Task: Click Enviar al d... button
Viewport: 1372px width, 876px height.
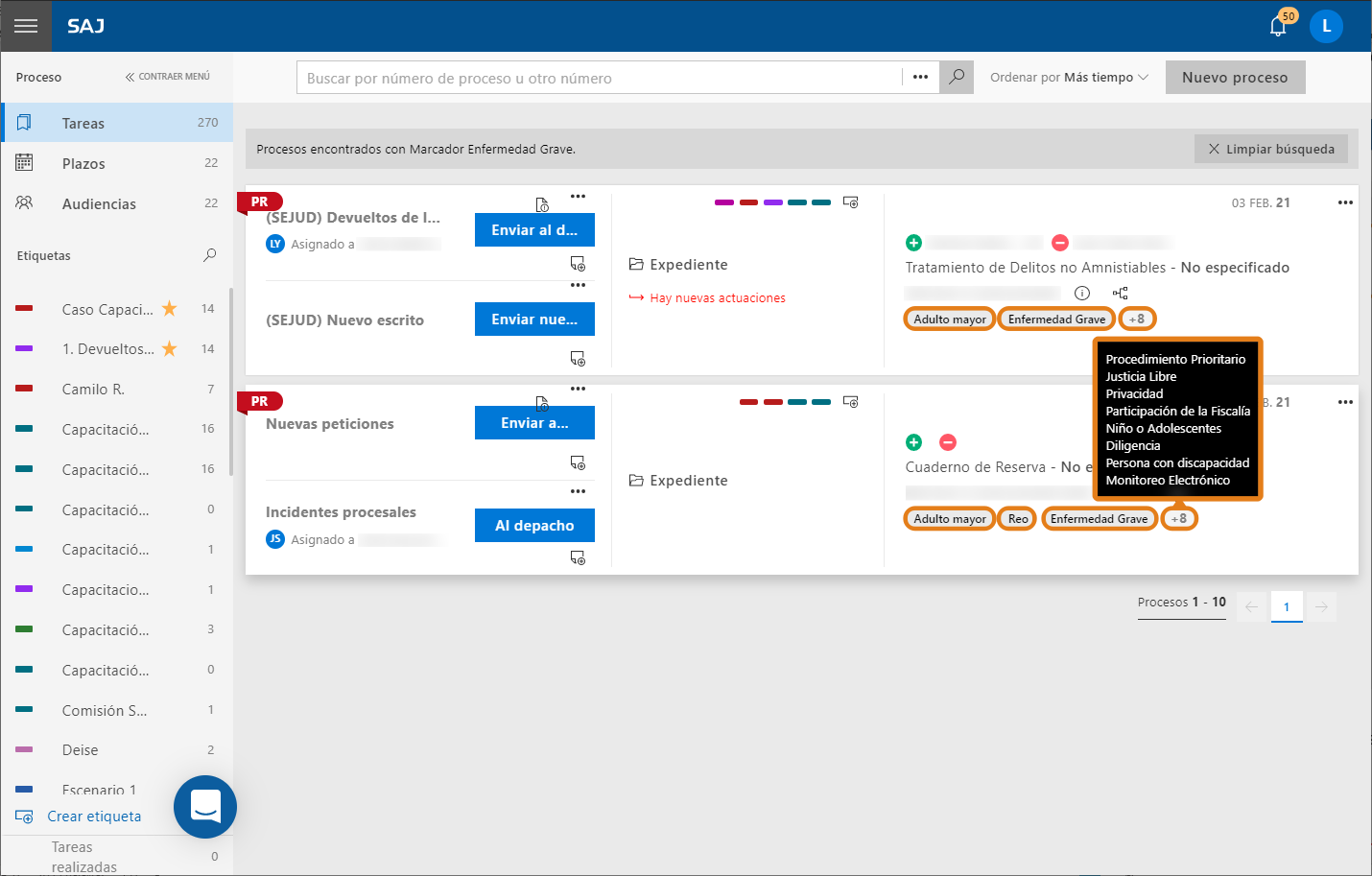Action: pyautogui.click(x=534, y=230)
